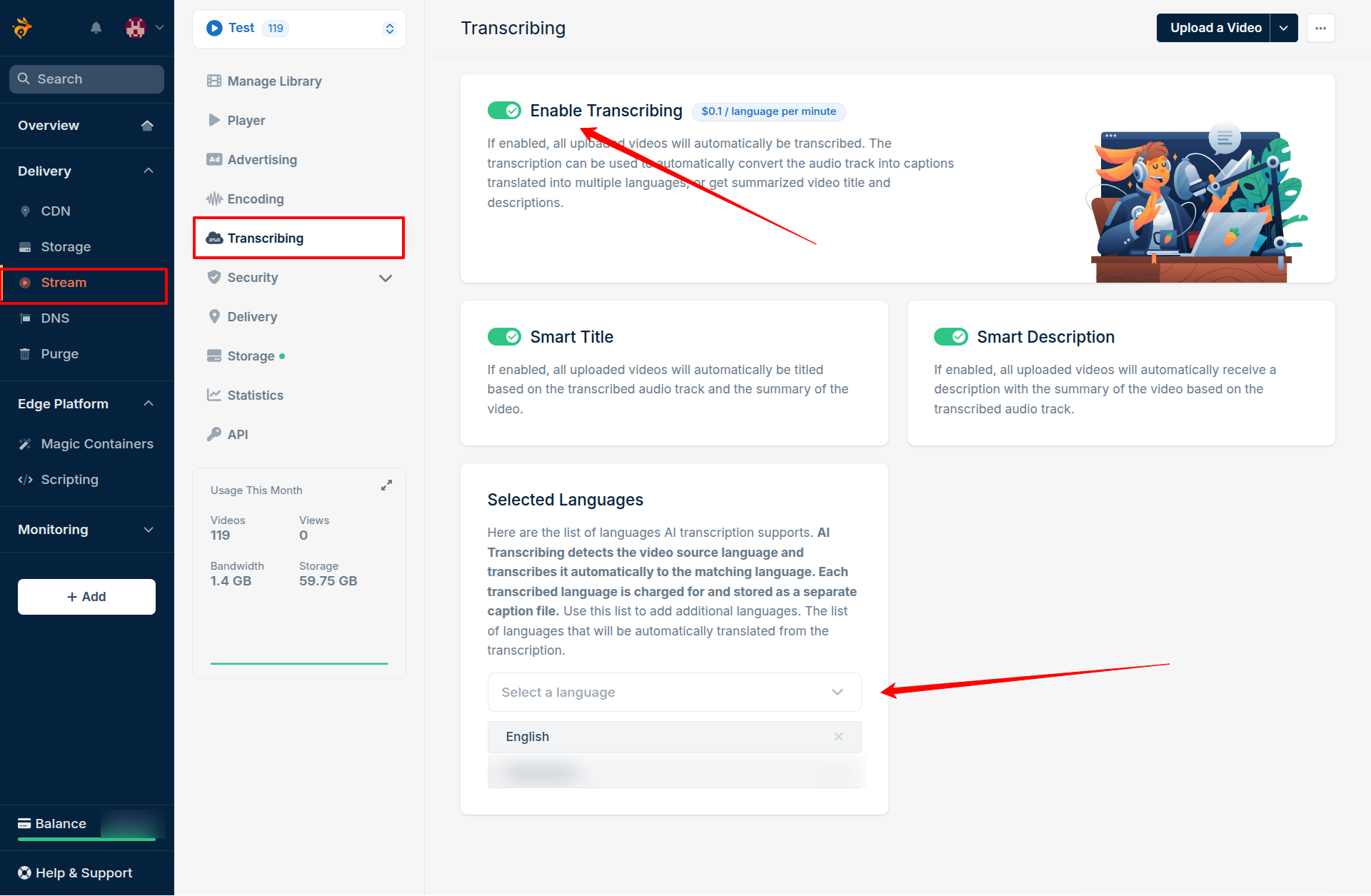Open Manage Library menu item
1371x896 pixels.
274,81
